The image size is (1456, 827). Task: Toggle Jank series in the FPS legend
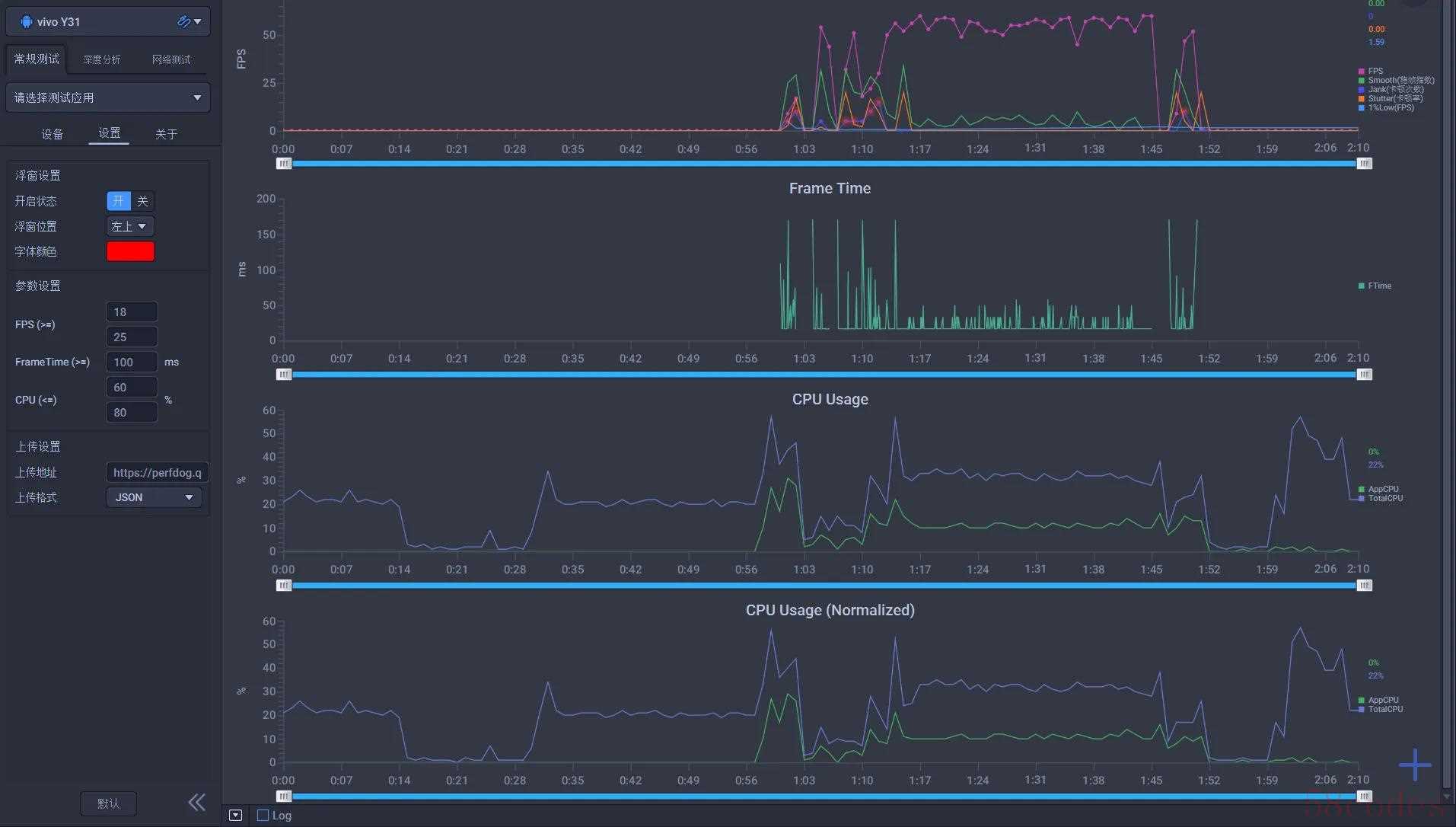[x=1391, y=89]
